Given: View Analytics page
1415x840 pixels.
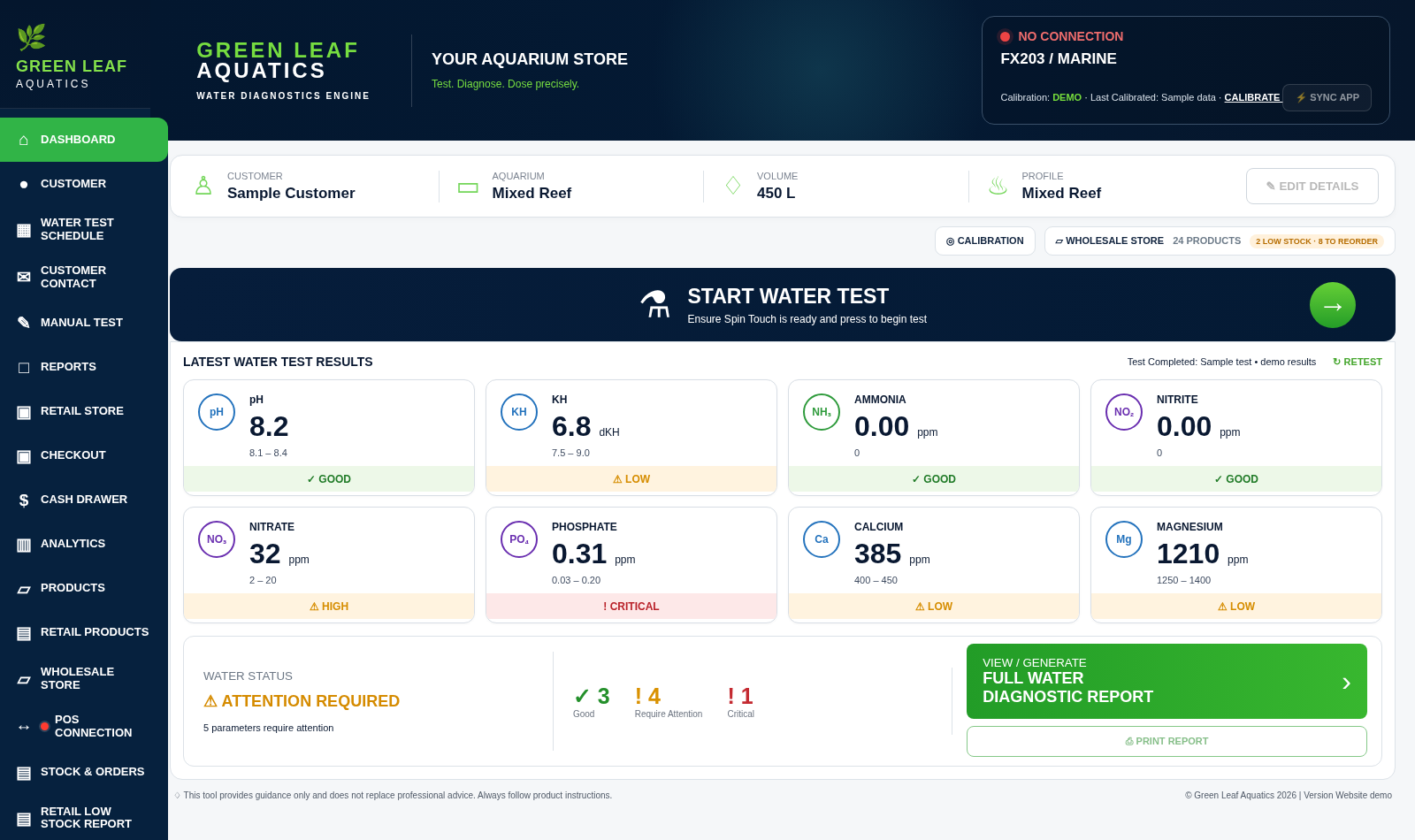Looking at the screenshot, I should [84, 544].
